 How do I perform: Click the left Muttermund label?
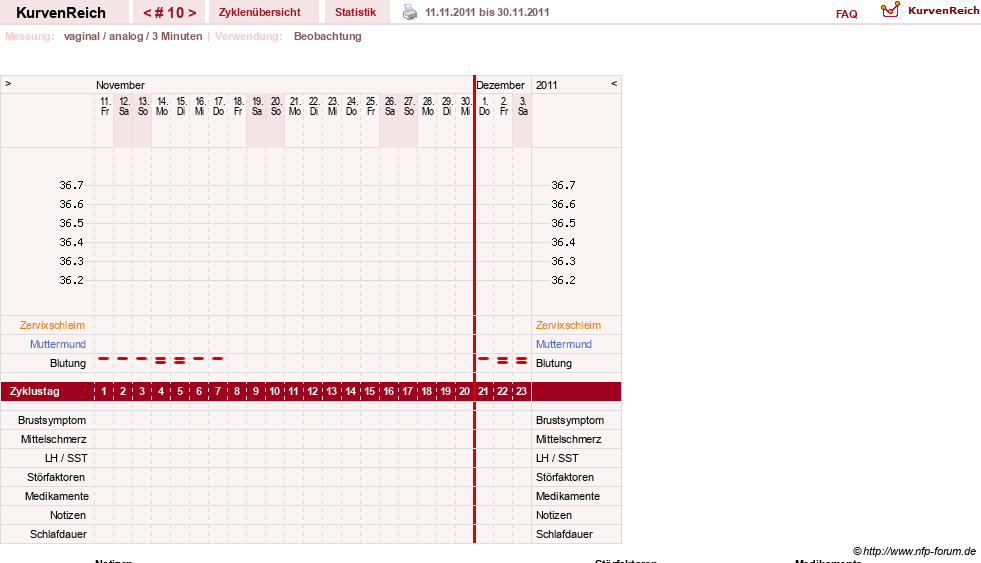tap(58, 344)
